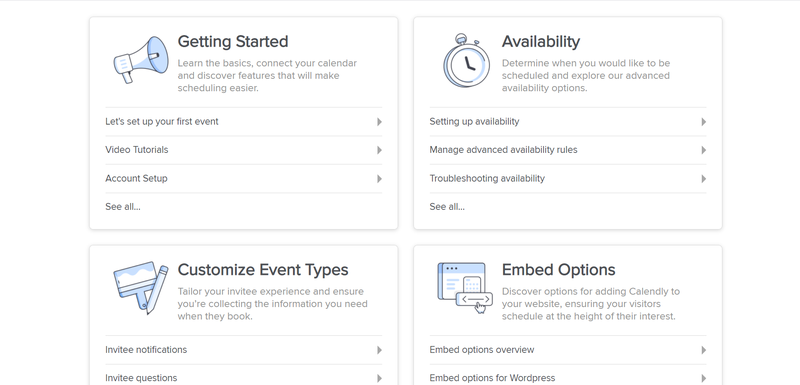
Task: Click the megaphone icon for Getting Started
Action: [x=140, y=60]
